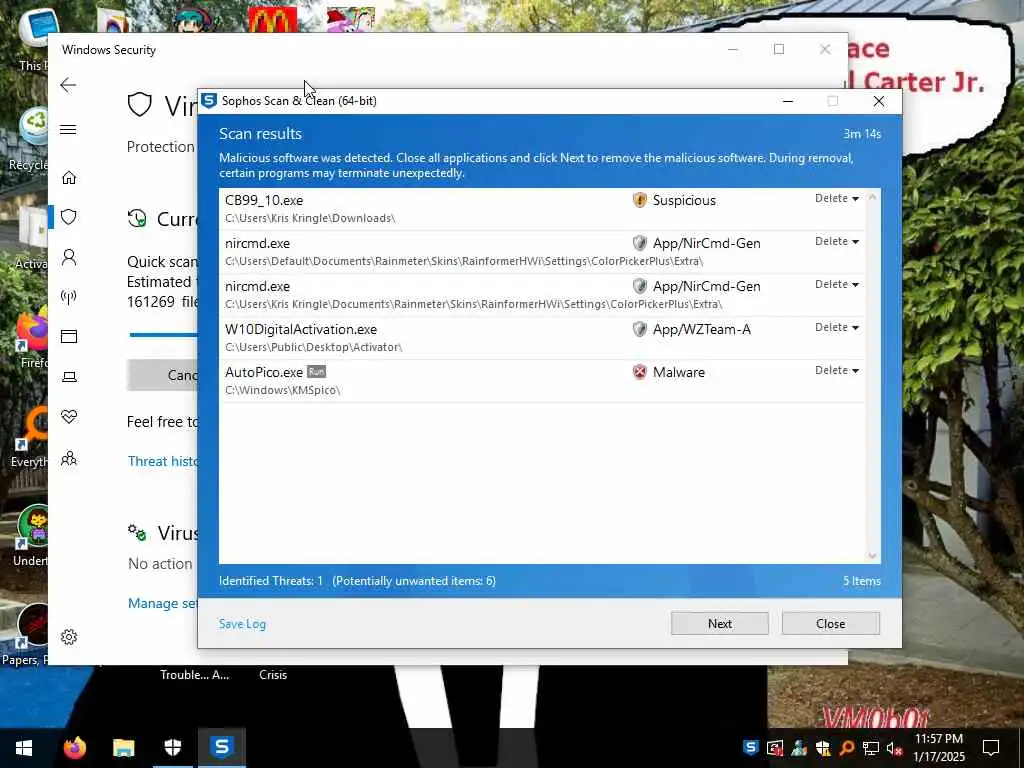Open Delete dropdown for W10DigitalActivation.exe

837,328
